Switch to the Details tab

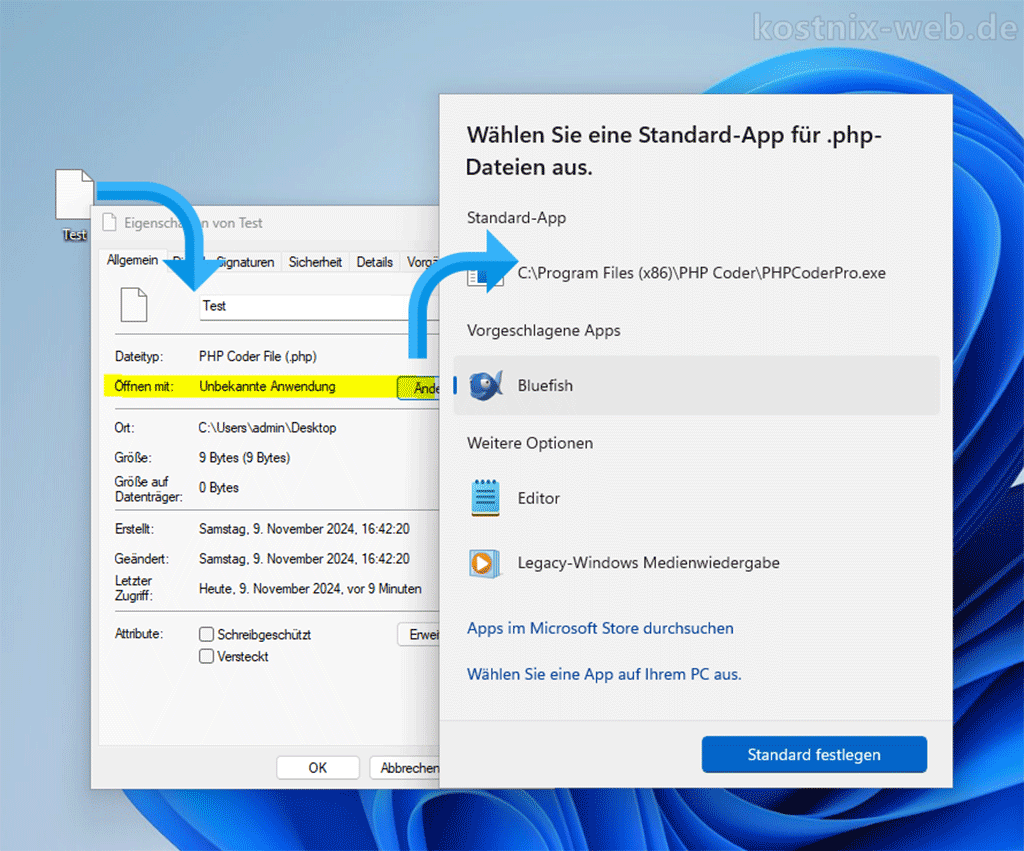tap(374, 262)
